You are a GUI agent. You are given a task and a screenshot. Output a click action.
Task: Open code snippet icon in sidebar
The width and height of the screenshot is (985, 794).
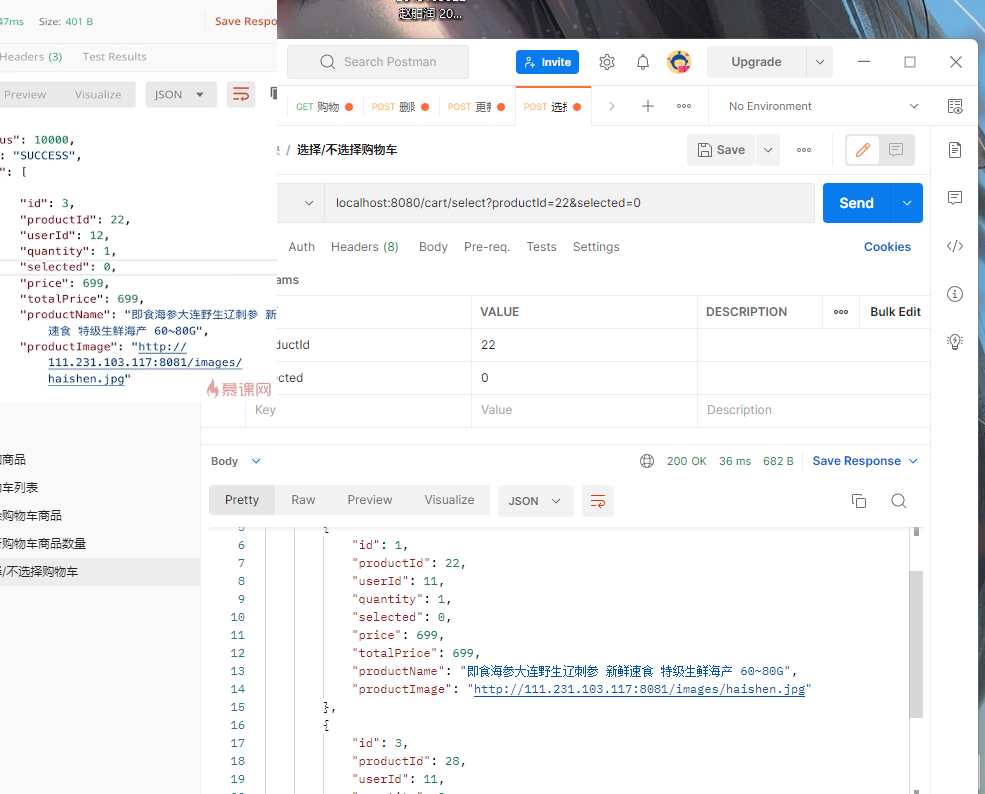click(x=955, y=246)
